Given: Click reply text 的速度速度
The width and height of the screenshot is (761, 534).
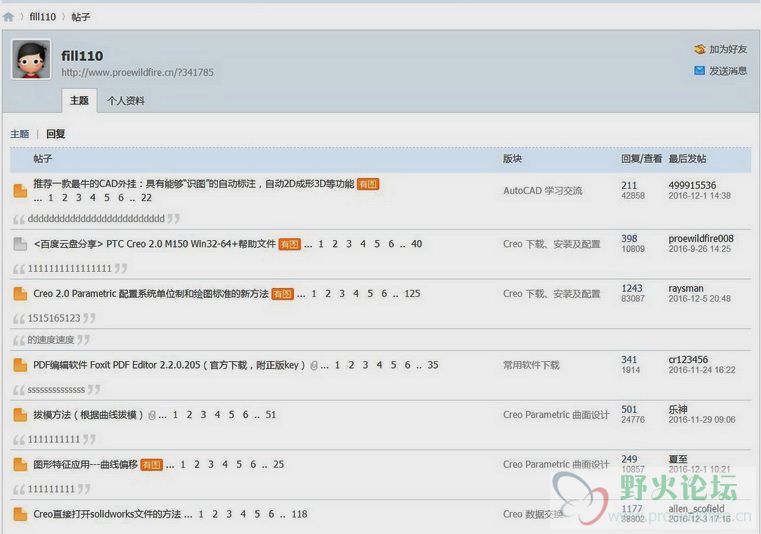Looking at the screenshot, I should (x=50, y=340).
